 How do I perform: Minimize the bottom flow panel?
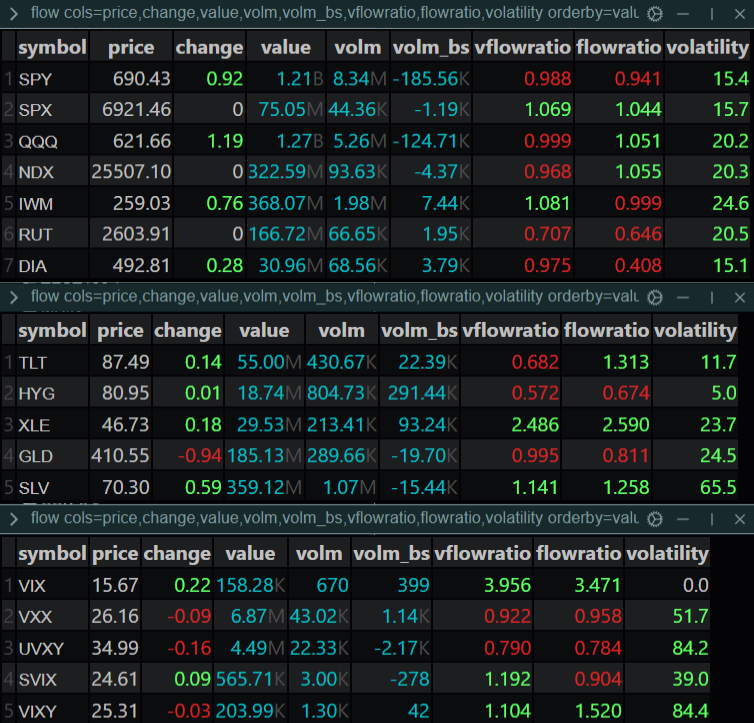click(683, 519)
